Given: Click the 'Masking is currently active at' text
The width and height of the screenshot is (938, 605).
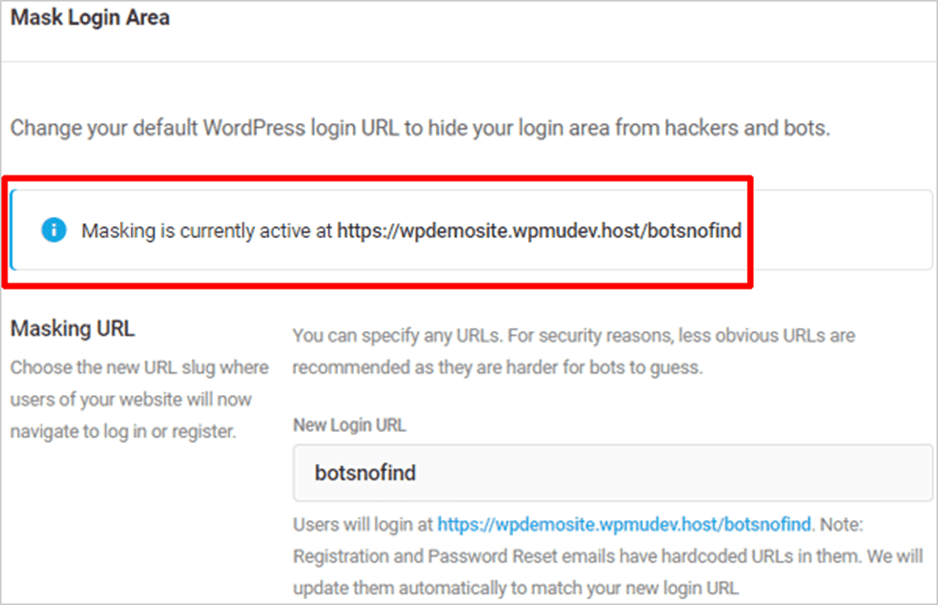Looking at the screenshot, I should pyautogui.click(x=206, y=230).
